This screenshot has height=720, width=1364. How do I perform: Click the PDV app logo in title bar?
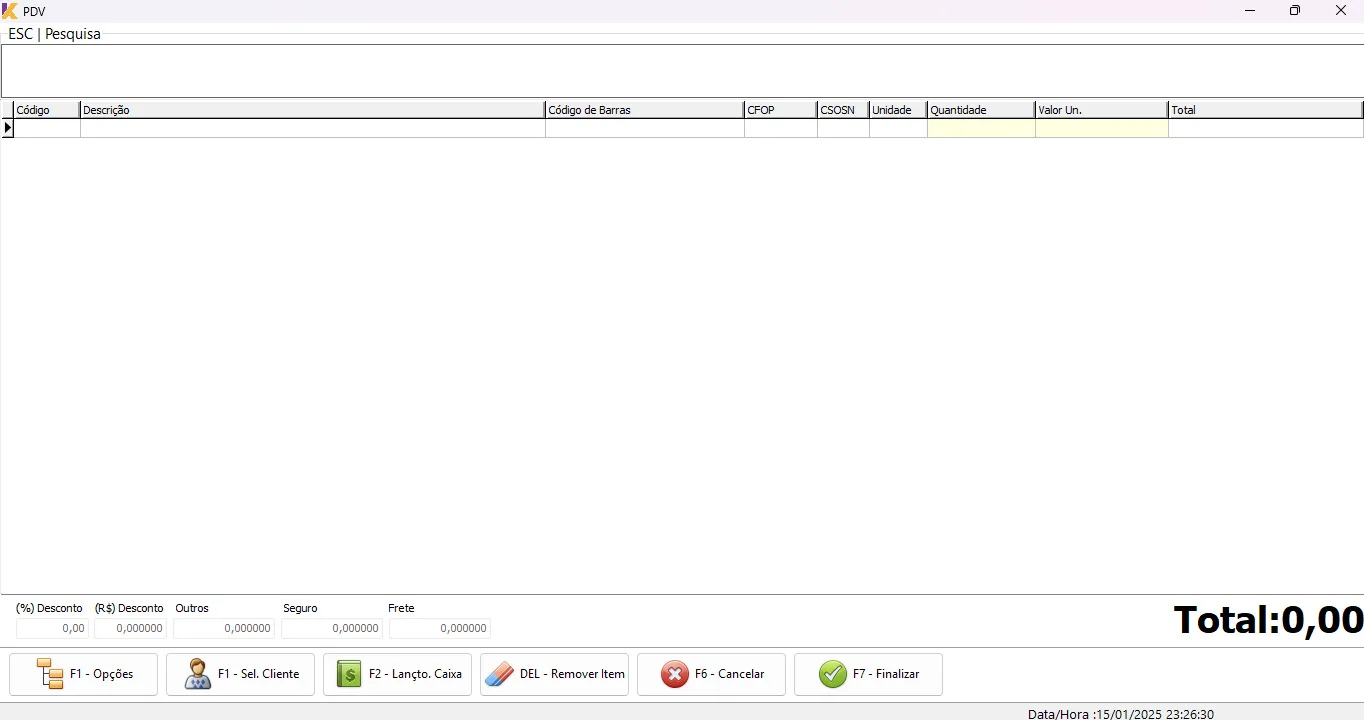[x=10, y=11]
